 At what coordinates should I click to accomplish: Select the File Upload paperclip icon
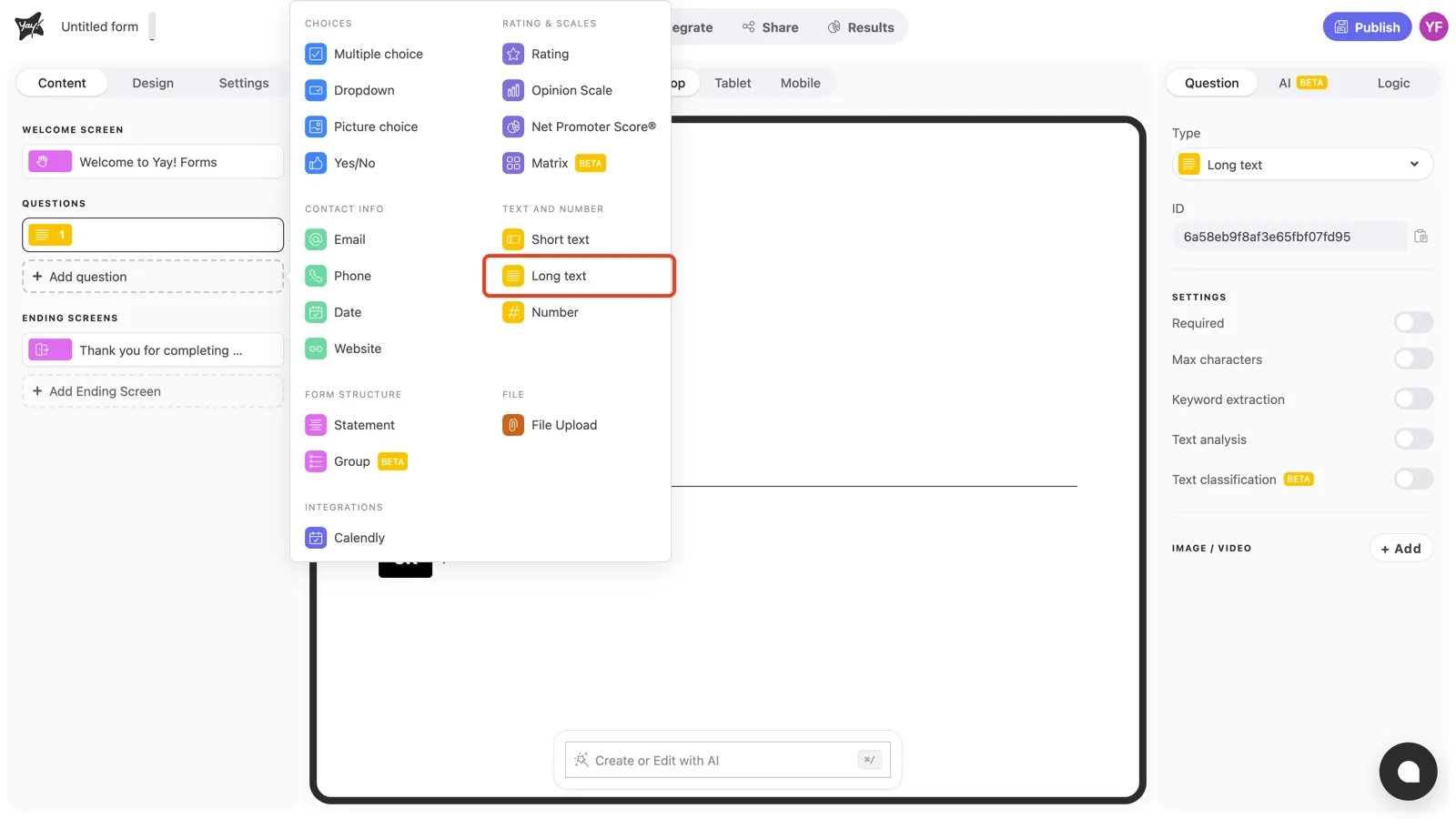[x=513, y=425]
